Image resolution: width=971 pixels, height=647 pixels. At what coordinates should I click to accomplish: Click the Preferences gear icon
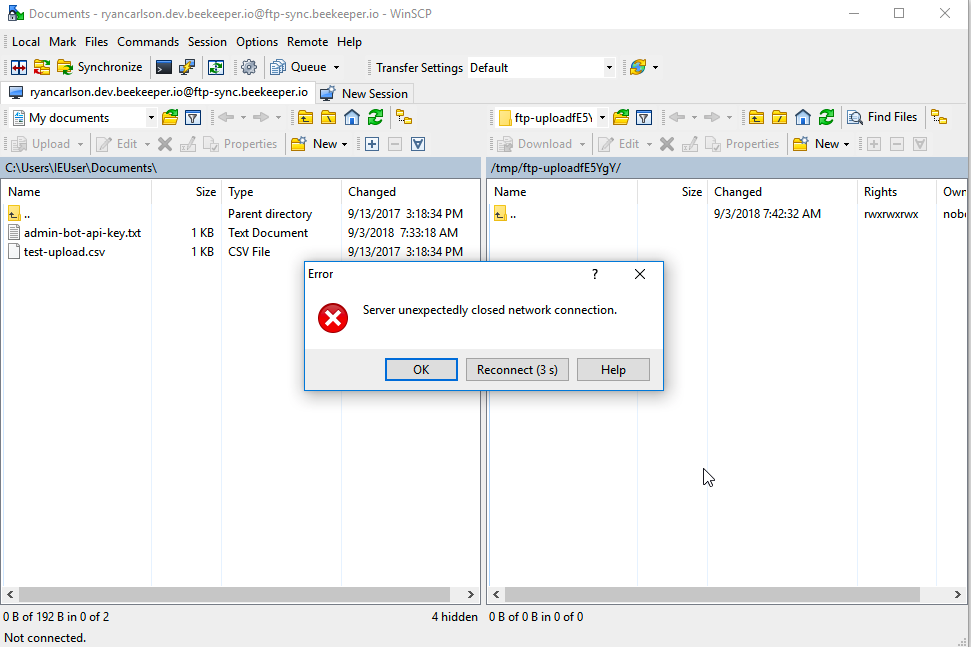(248, 67)
